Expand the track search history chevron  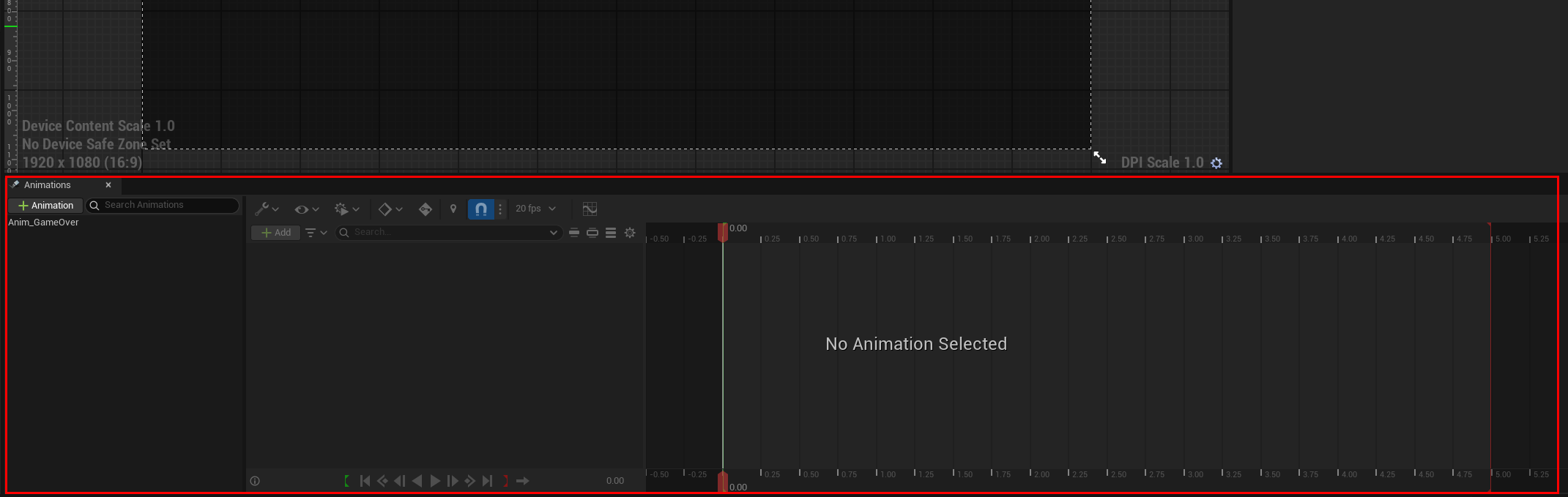click(x=554, y=233)
